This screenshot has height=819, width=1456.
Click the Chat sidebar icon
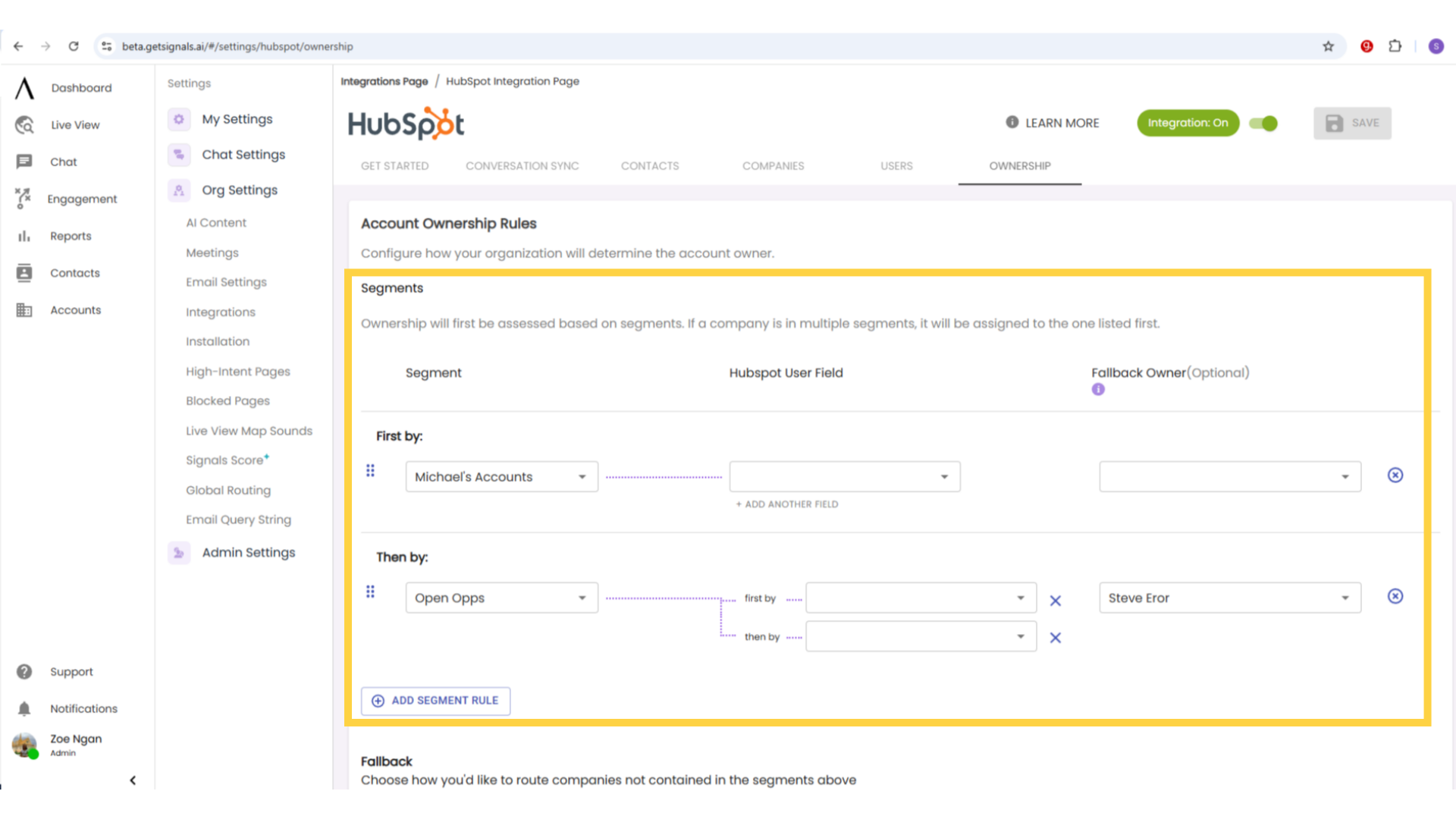click(x=24, y=162)
